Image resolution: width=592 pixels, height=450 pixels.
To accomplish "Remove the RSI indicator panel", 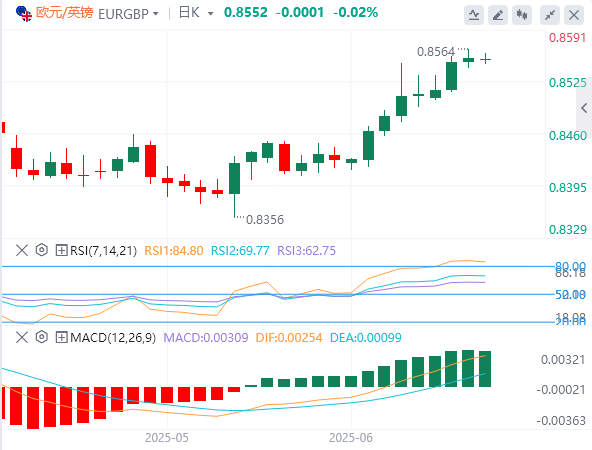I will coord(22,250).
